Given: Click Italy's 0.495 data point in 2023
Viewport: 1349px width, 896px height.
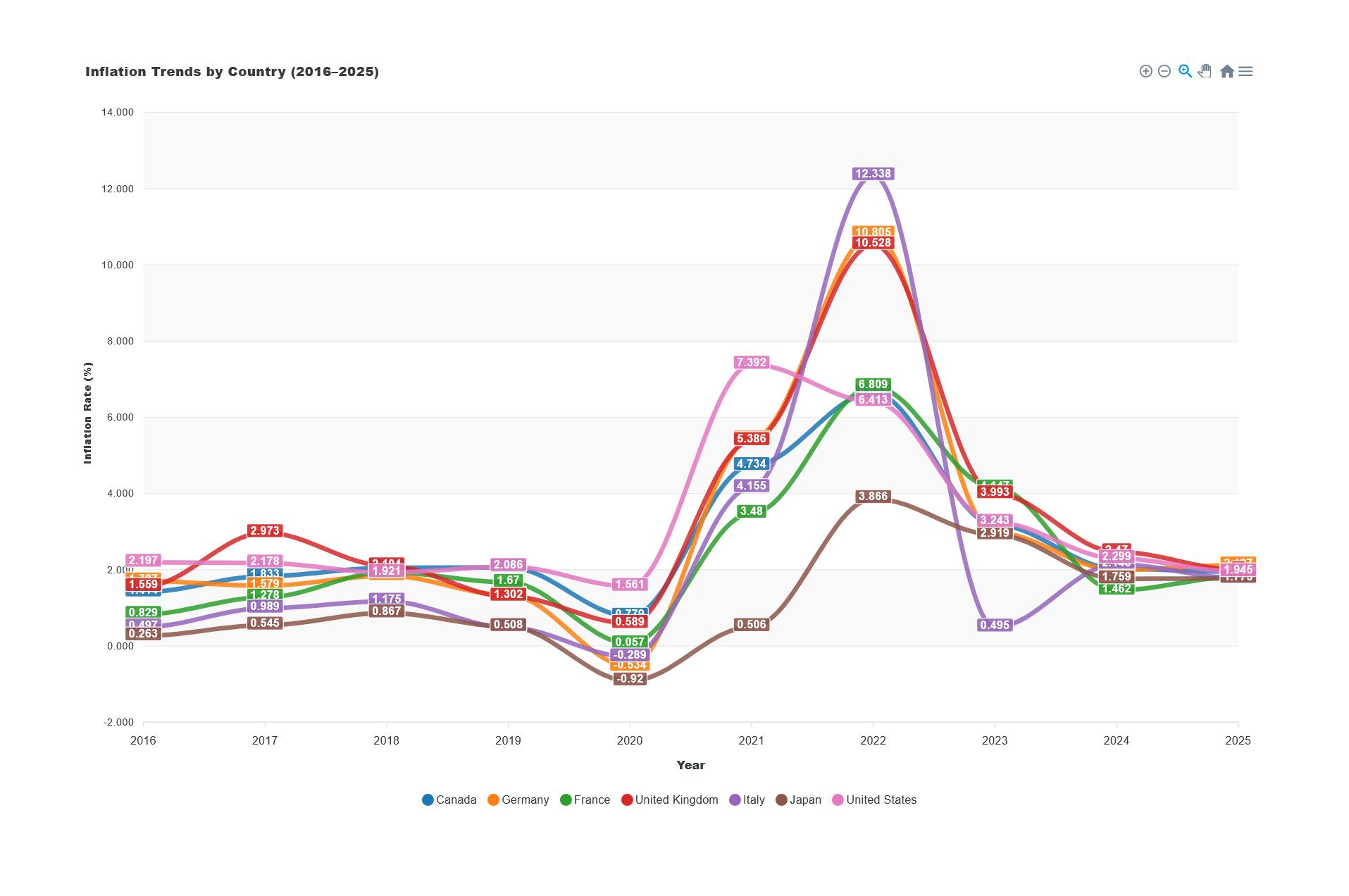Looking at the screenshot, I should coord(995,626).
